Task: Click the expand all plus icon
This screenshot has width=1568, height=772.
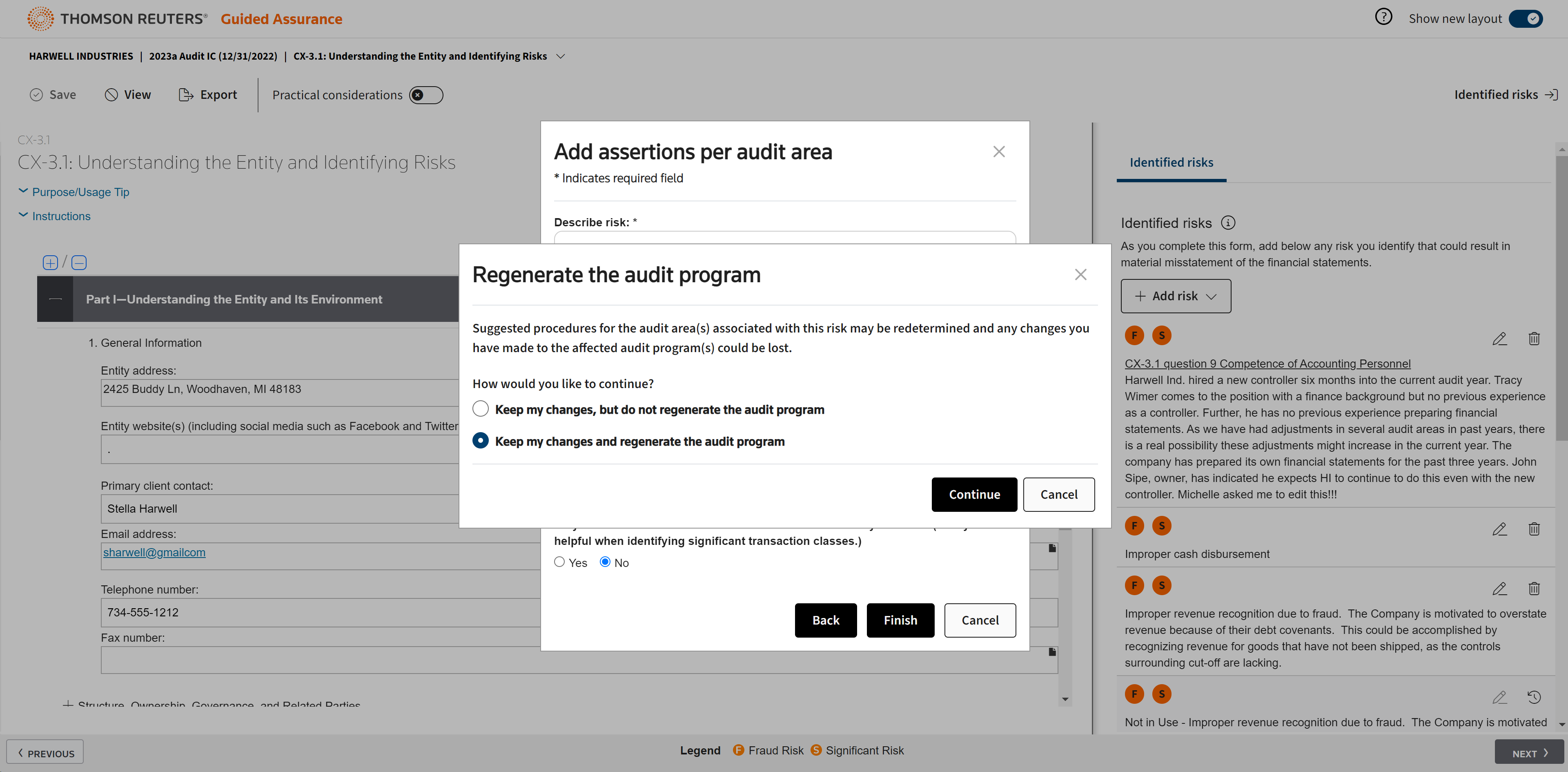Action: (50, 262)
